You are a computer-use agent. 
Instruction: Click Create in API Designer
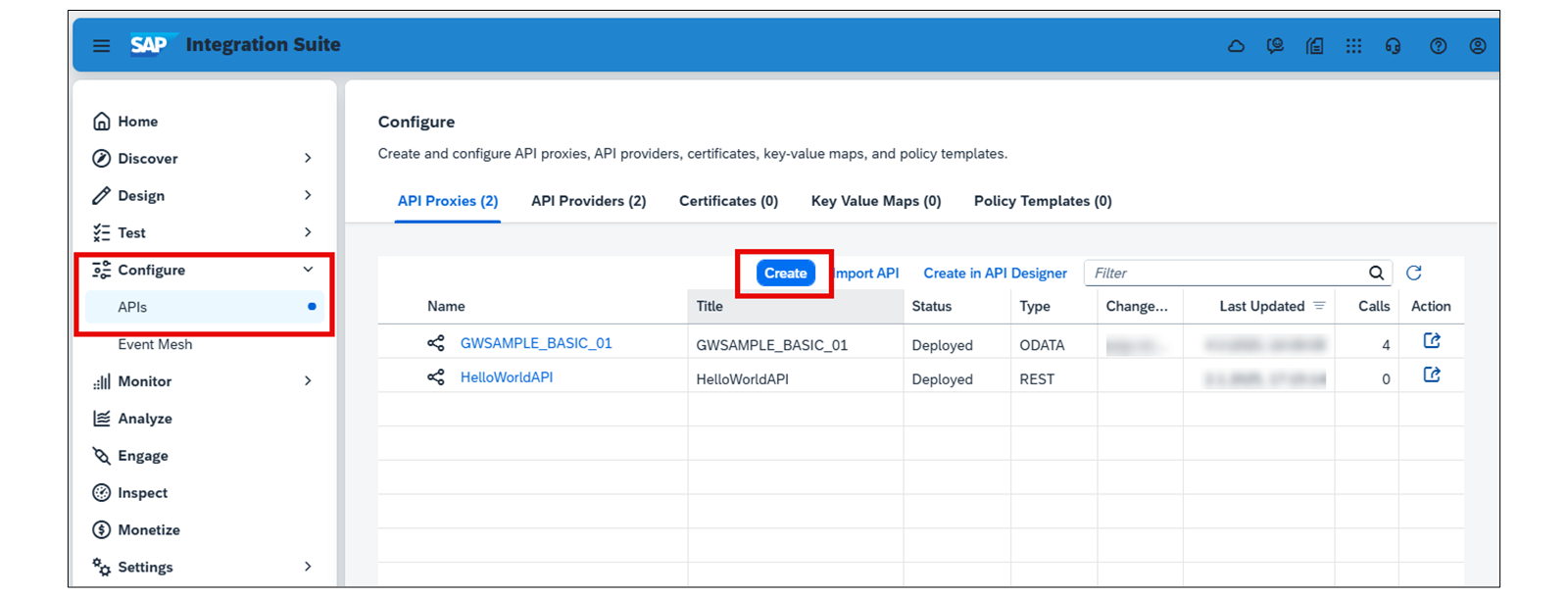click(995, 274)
